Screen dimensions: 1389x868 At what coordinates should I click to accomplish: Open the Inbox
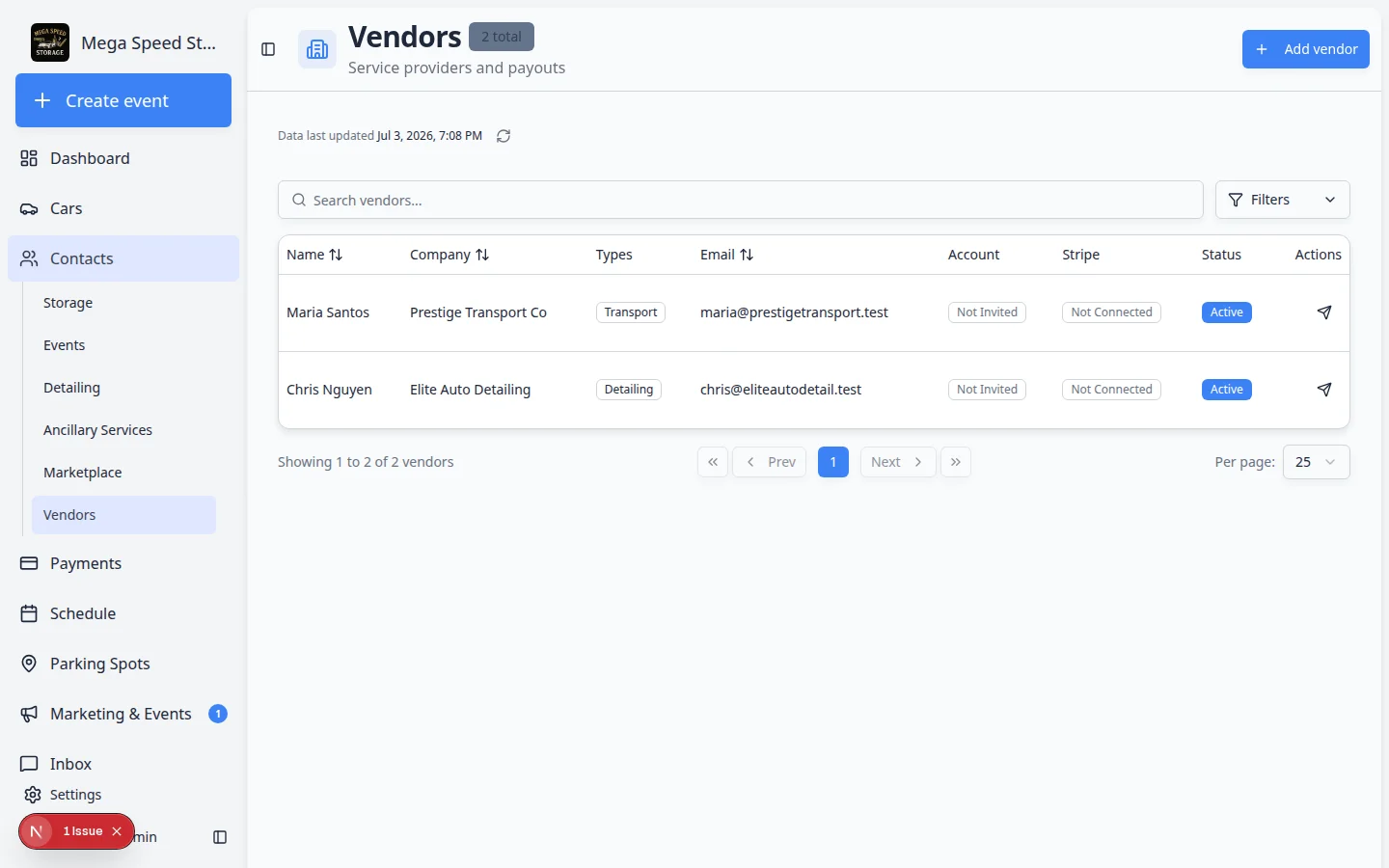tap(123, 764)
